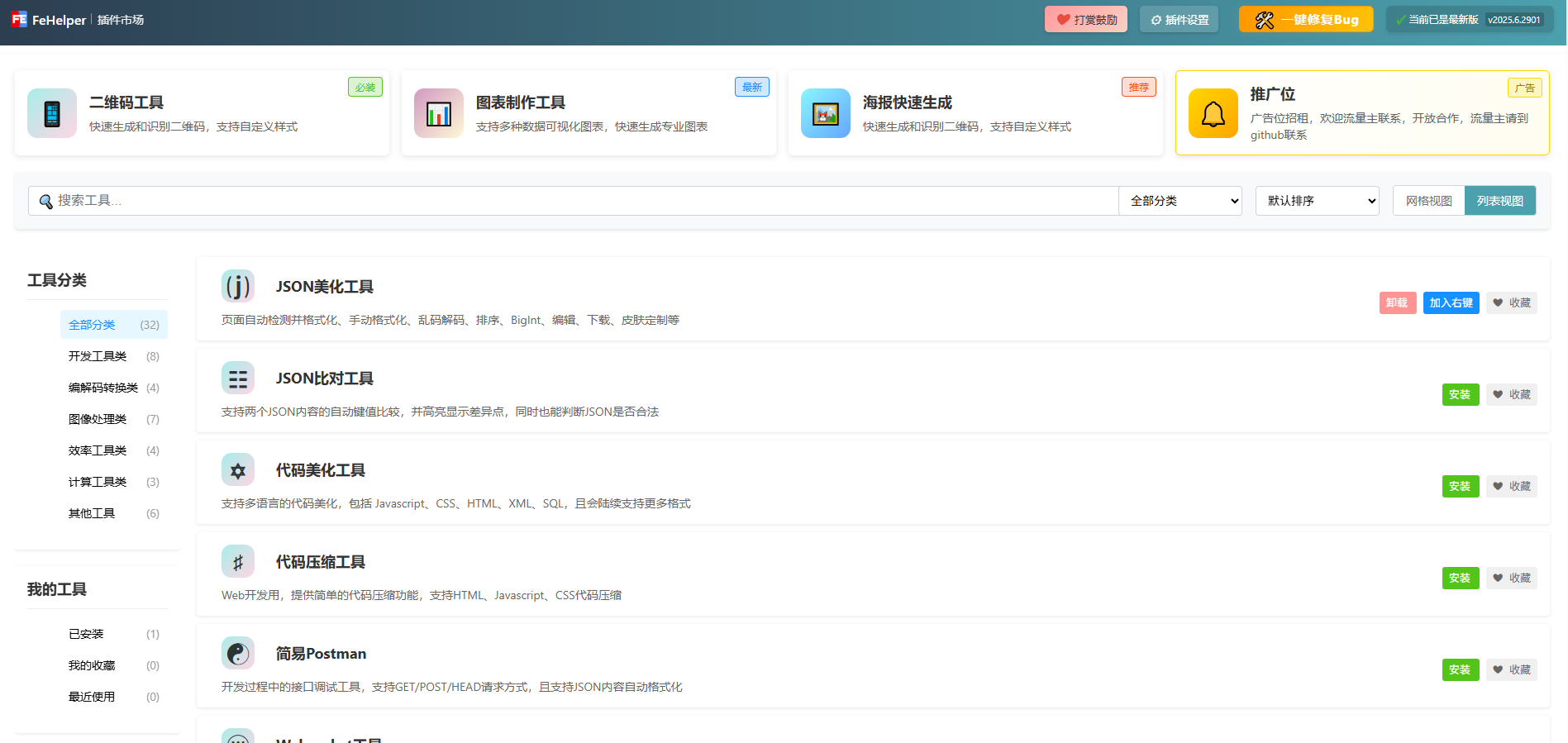Favorite JSON美化工具 with 收藏 toggle
This screenshot has width=1568, height=743.
pyautogui.click(x=1512, y=302)
